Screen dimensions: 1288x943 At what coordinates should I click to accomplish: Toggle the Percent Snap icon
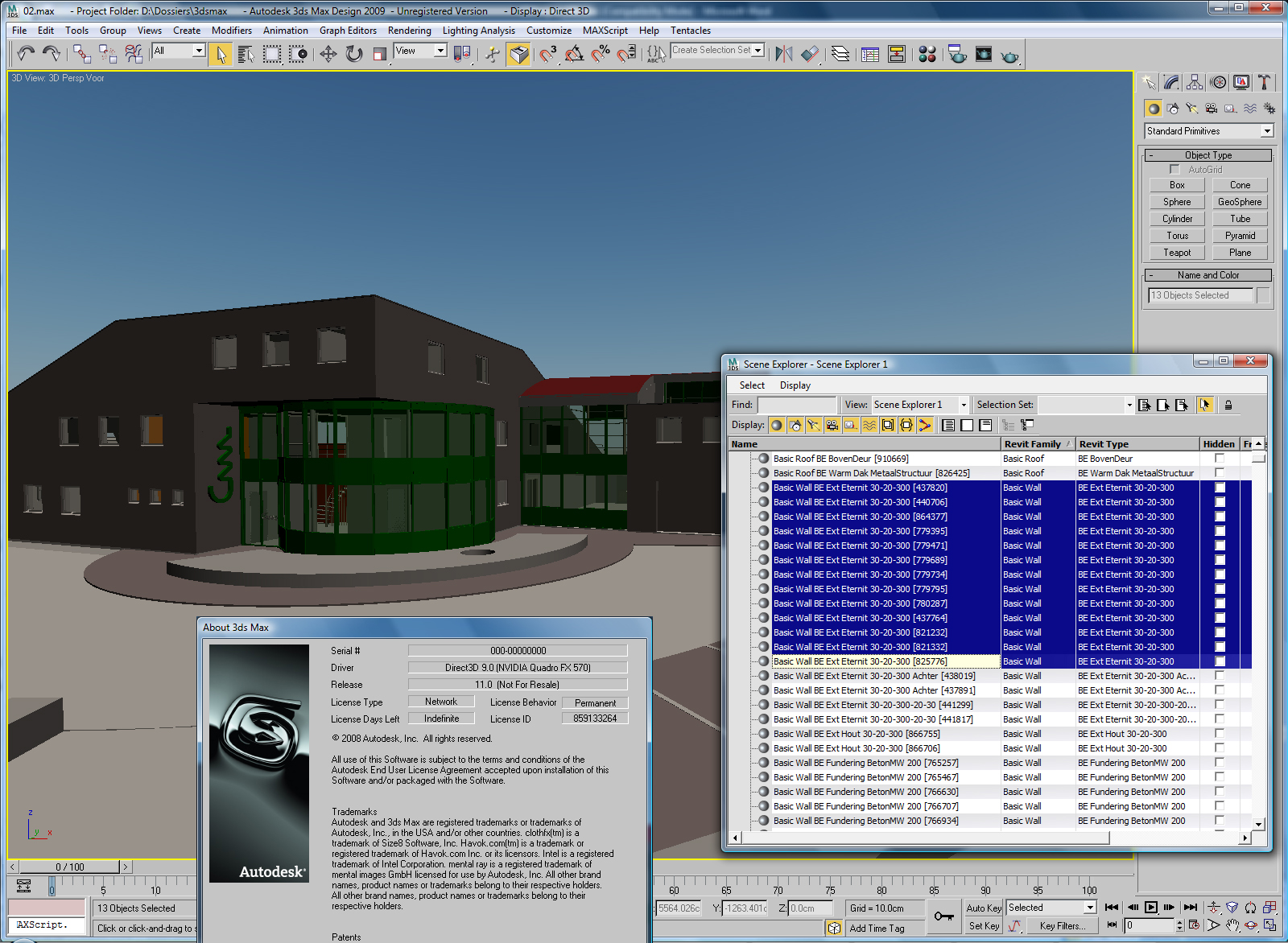pos(601,54)
